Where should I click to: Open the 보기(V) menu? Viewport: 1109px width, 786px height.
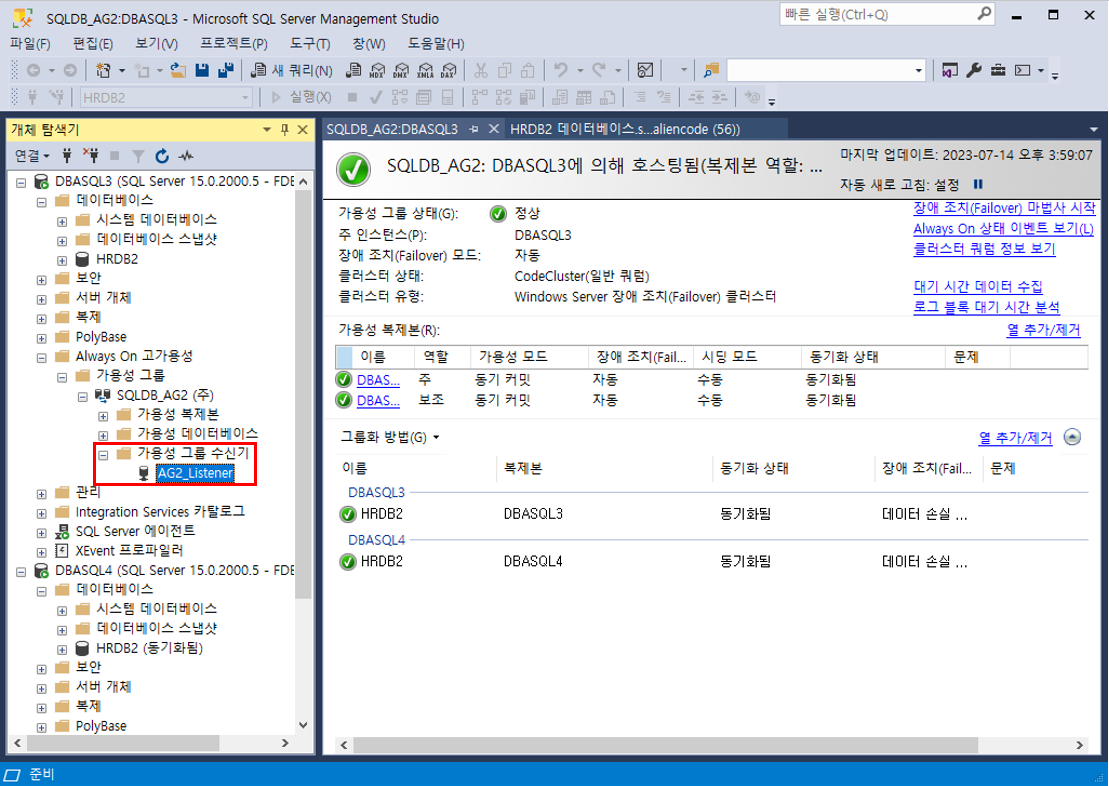(x=156, y=44)
